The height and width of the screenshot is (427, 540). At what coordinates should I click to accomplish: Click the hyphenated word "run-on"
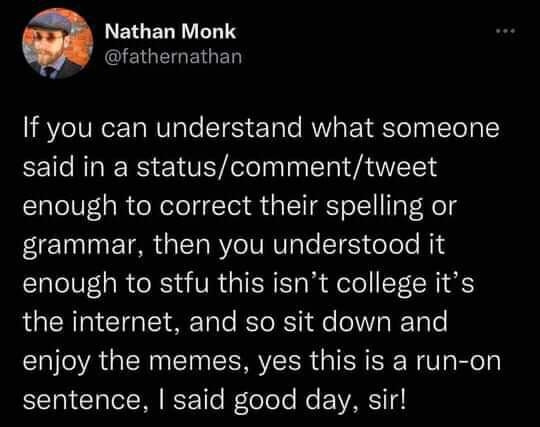(x=459, y=362)
